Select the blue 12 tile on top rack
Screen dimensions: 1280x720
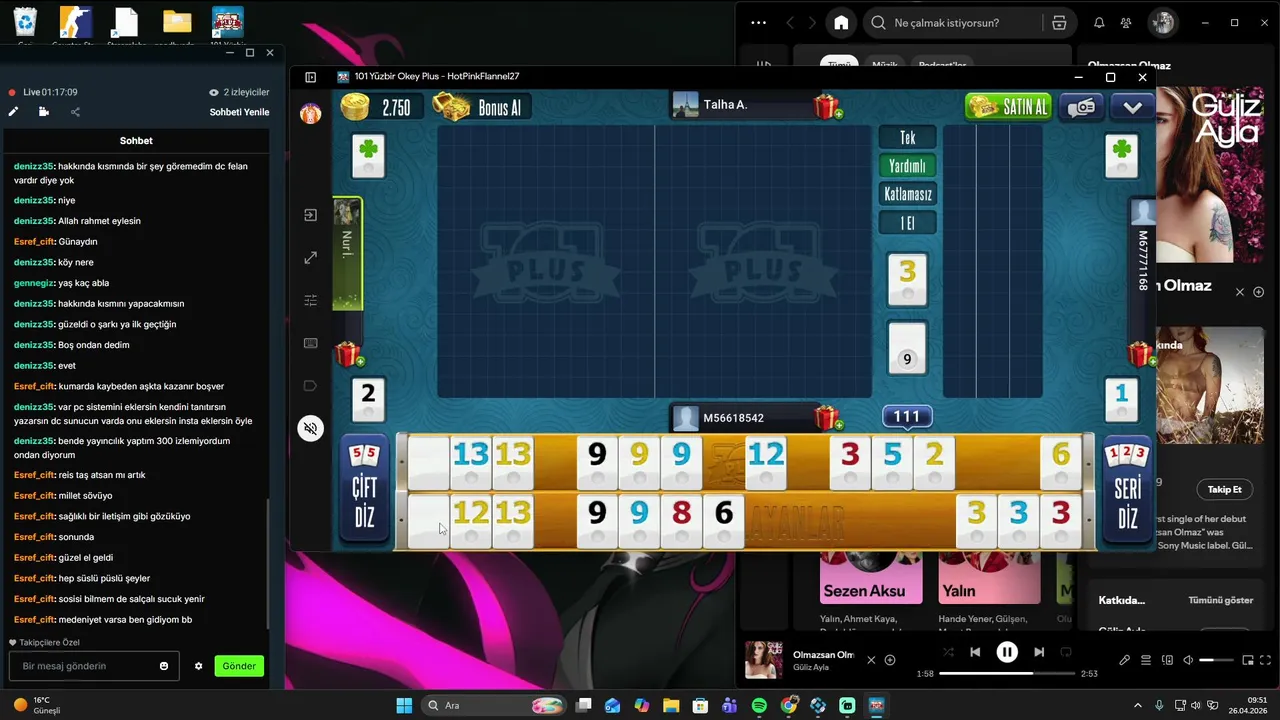pos(766,463)
